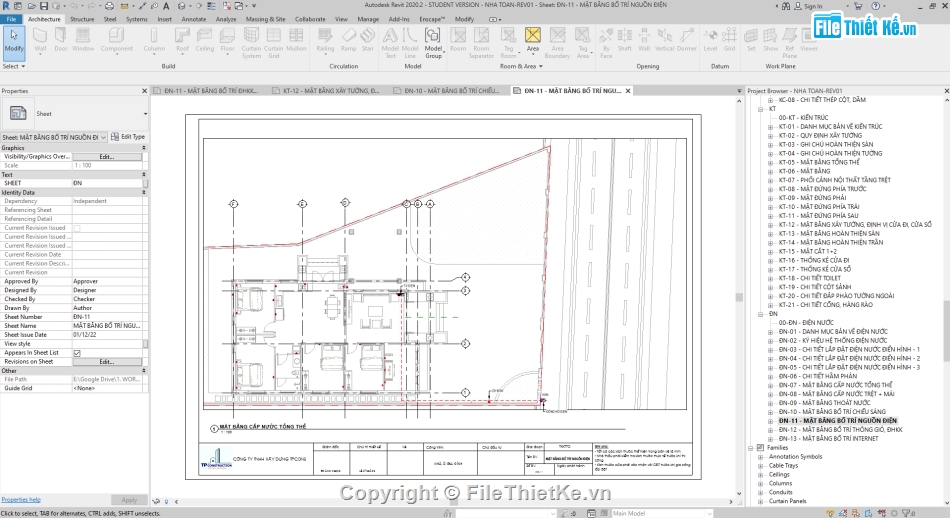Open the Sheet type selector dropdown
950x518 pixels.
145,114
